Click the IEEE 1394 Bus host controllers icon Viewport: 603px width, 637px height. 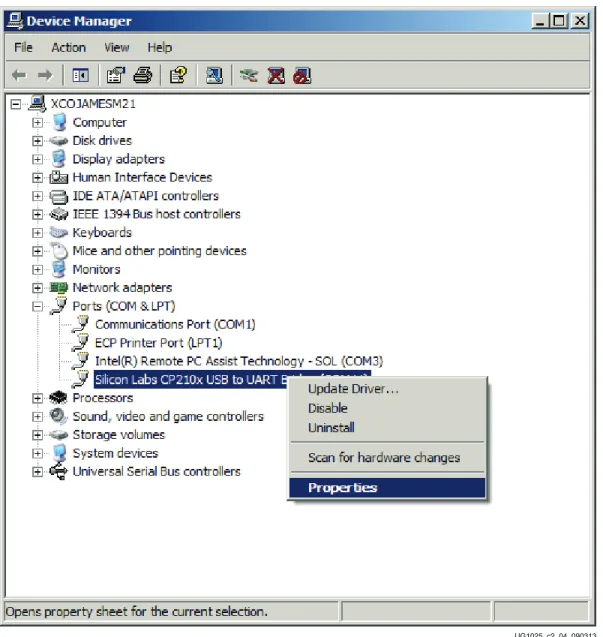59,214
